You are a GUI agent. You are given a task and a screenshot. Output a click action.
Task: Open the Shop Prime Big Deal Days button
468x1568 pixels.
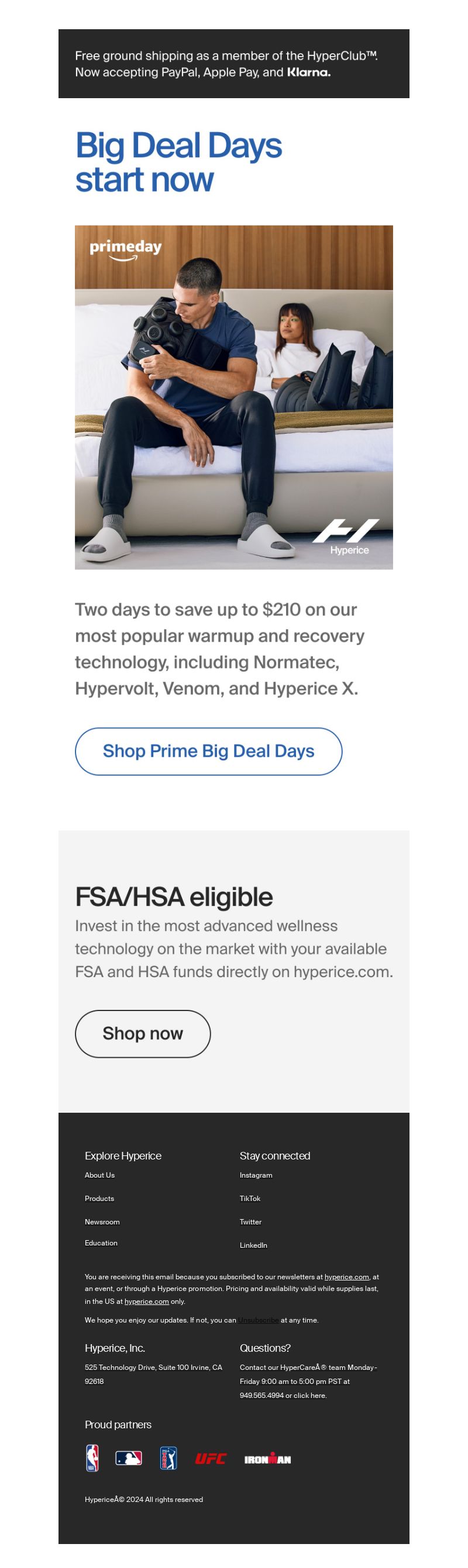(x=208, y=751)
